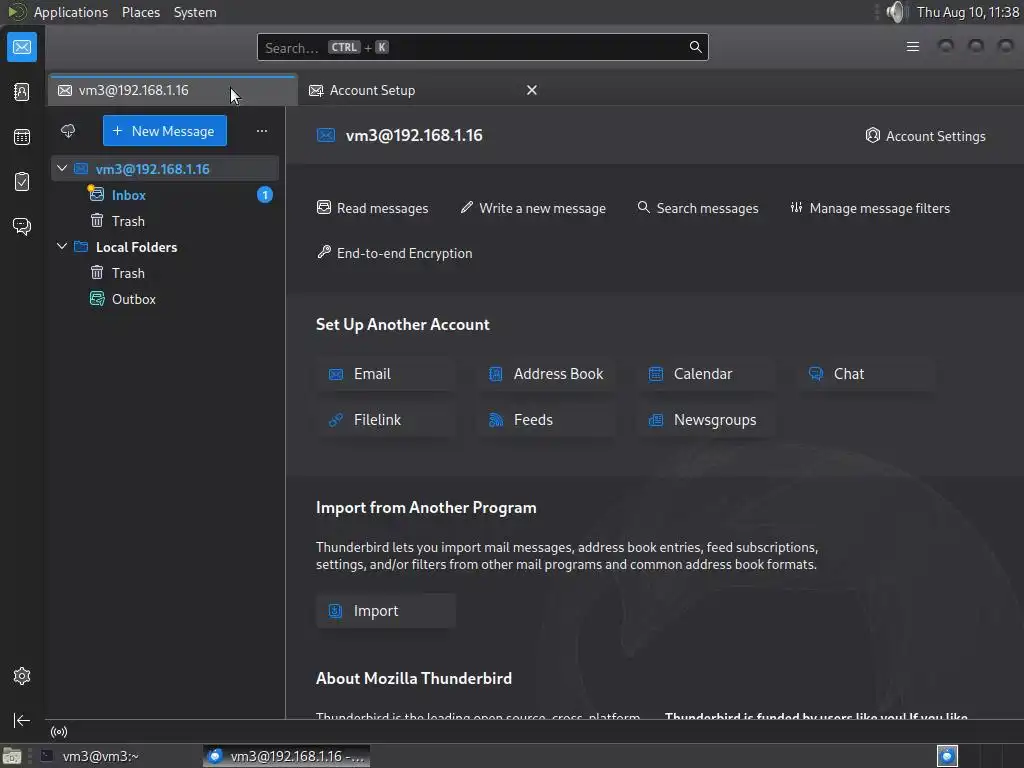
Task: Select the vm3@192.168.1.16 account row
Action: (165, 168)
